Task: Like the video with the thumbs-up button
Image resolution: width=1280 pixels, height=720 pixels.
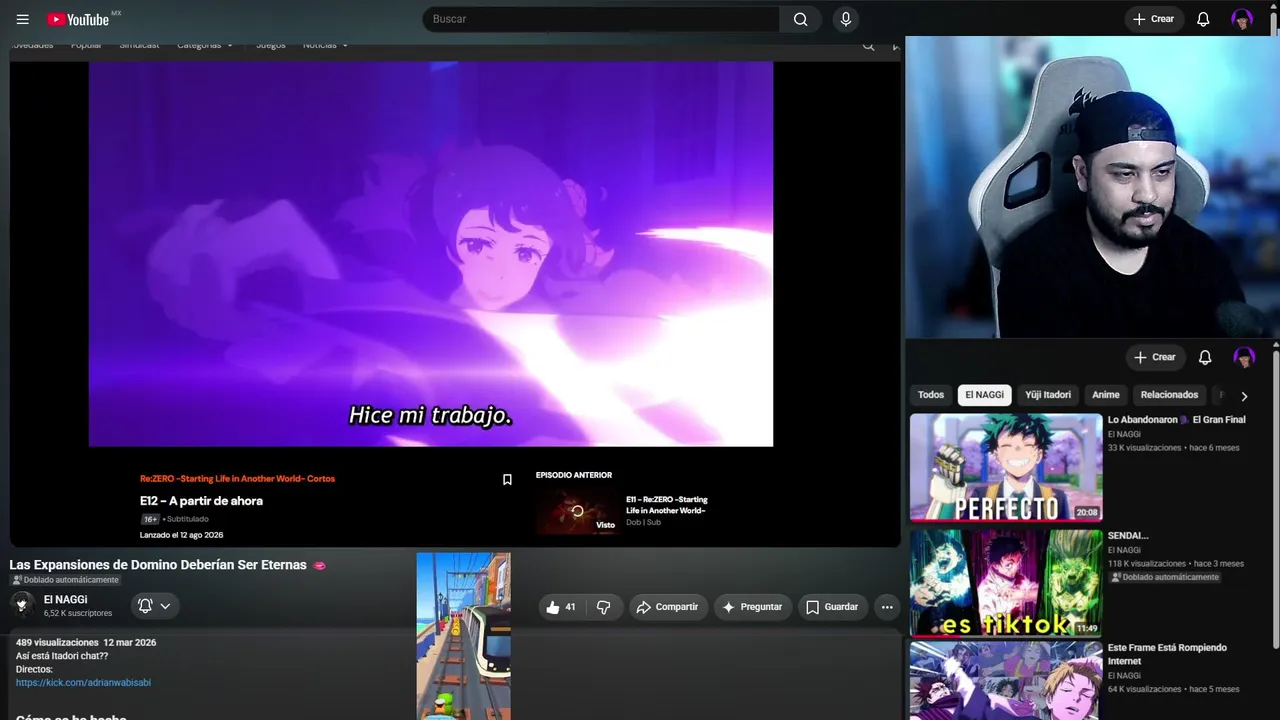Action: [560, 607]
